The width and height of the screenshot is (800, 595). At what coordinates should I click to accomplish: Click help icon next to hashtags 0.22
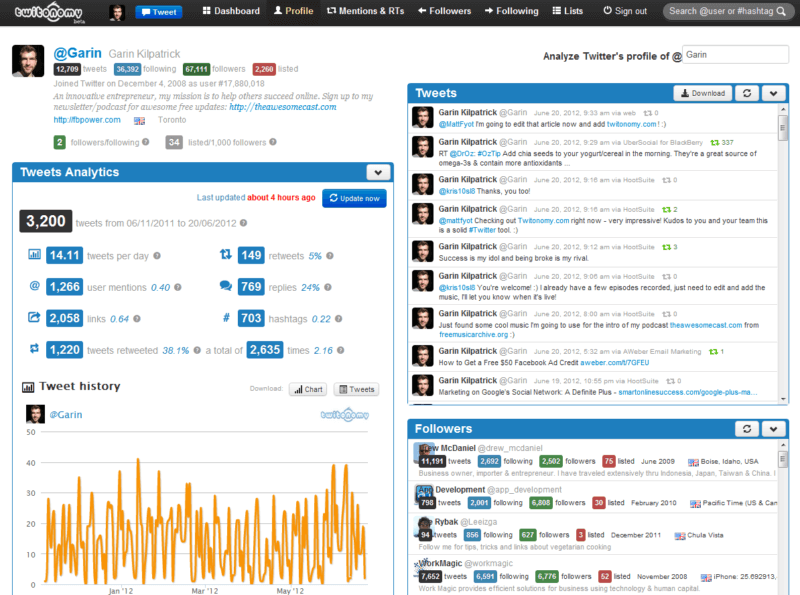coord(338,319)
